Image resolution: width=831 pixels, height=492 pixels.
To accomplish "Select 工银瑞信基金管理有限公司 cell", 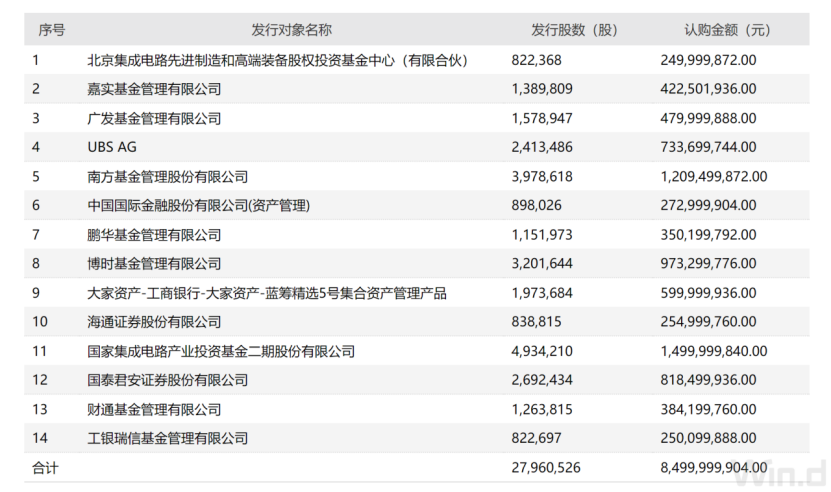I will click(167, 438).
